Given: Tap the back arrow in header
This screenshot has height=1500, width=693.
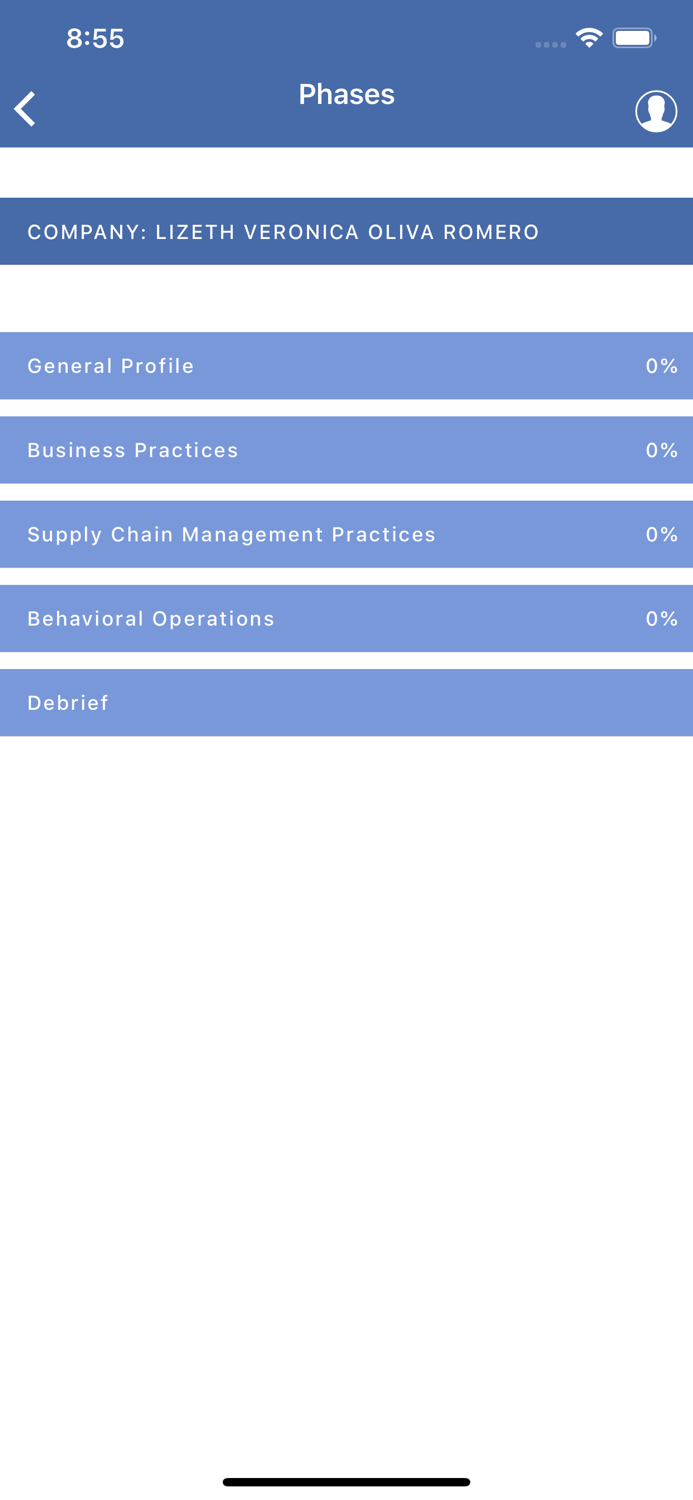Looking at the screenshot, I should 26,109.
